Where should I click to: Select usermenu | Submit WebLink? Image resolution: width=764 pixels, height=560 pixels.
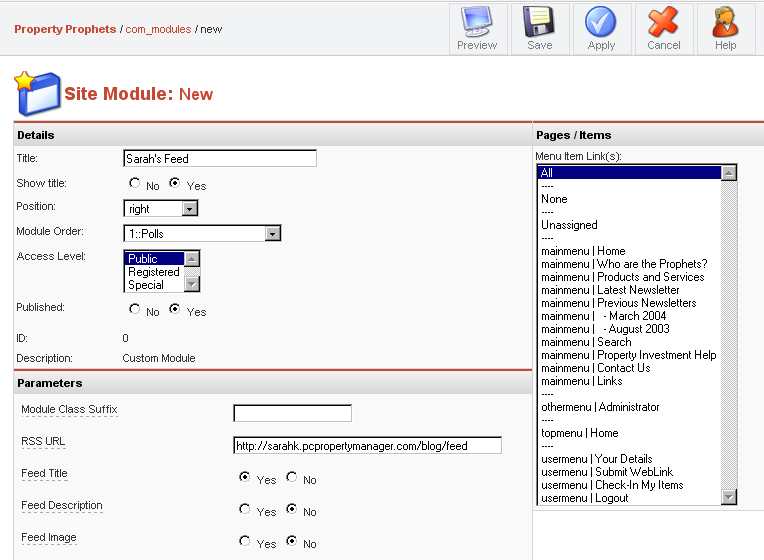[x=630, y=472]
